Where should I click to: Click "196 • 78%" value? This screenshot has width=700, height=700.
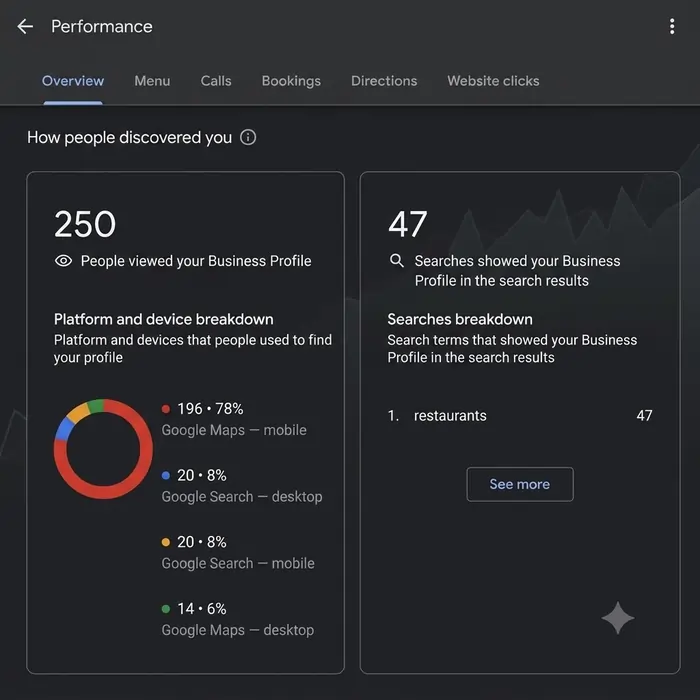pos(210,408)
